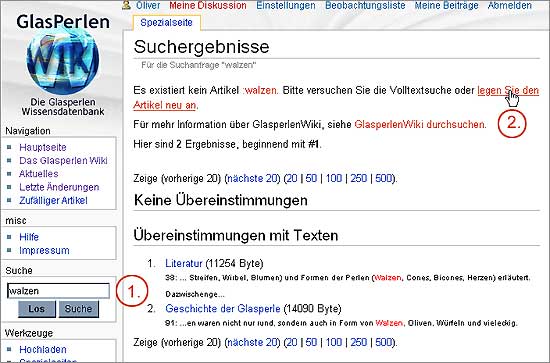The height and width of the screenshot is (363, 550).
Task: Click the Suche button
Action: (79, 309)
